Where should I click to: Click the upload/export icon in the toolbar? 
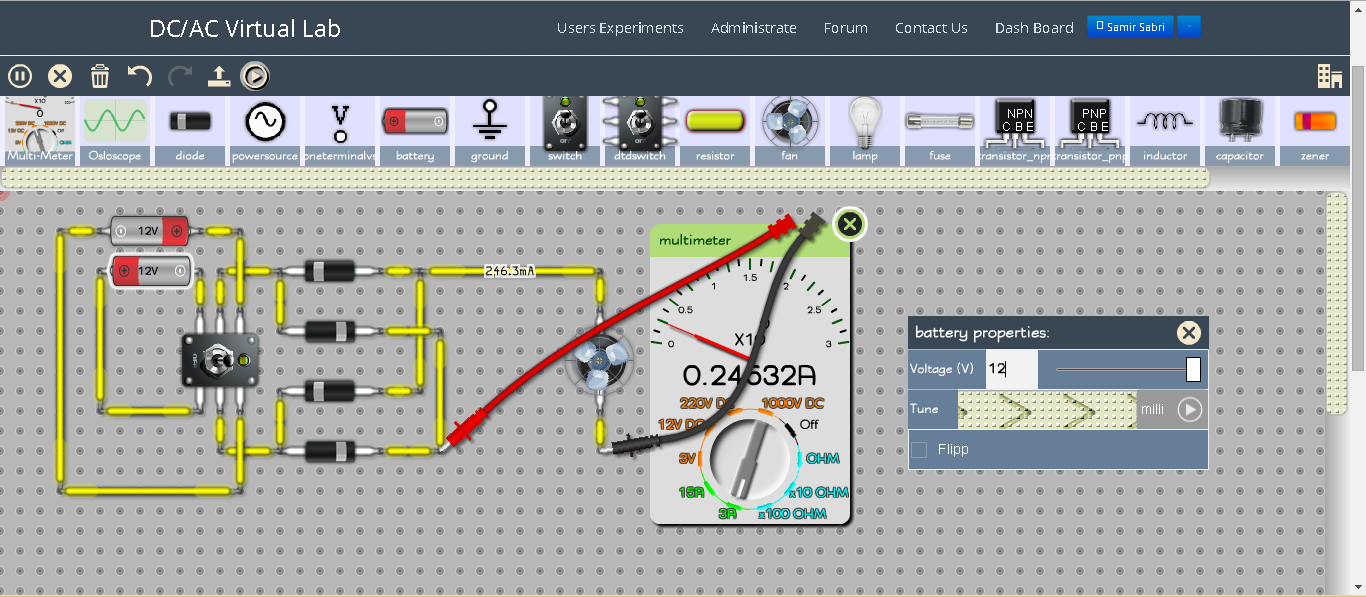[x=219, y=76]
